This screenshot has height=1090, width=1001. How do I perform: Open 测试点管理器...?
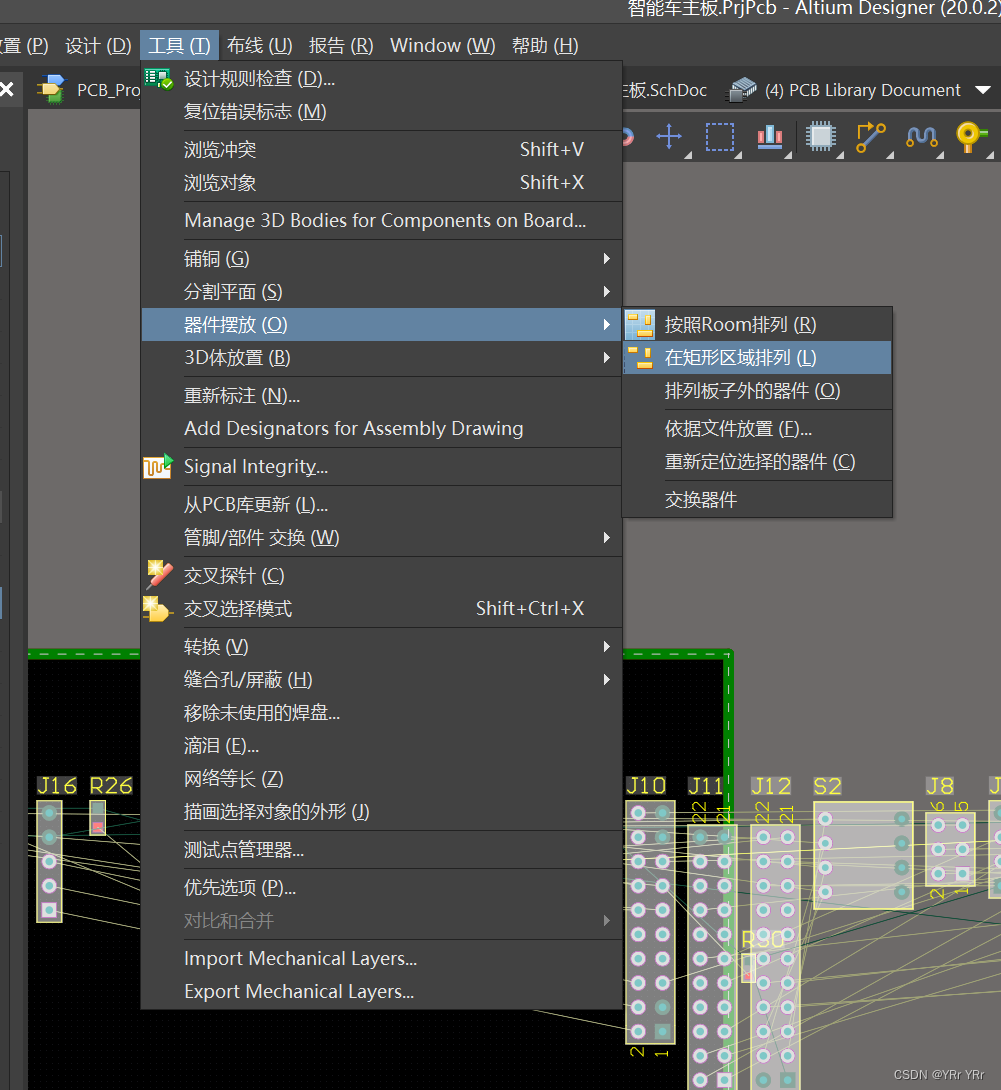coord(381,849)
